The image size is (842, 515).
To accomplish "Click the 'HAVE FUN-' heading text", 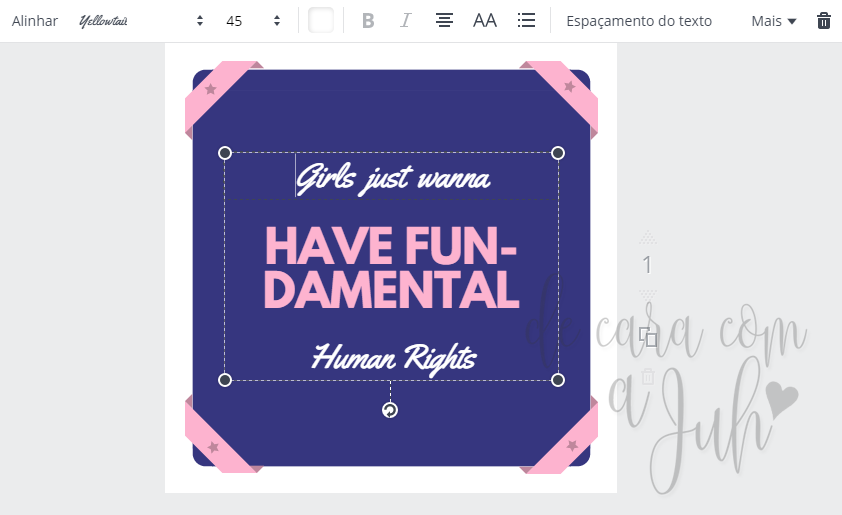I will coord(391,246).
